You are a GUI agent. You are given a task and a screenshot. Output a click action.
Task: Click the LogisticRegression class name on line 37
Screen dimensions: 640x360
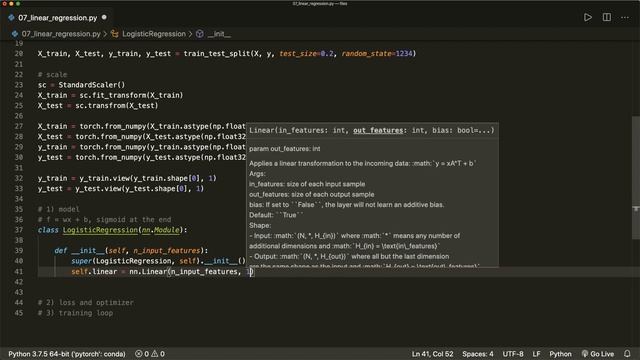coord(100,230)
